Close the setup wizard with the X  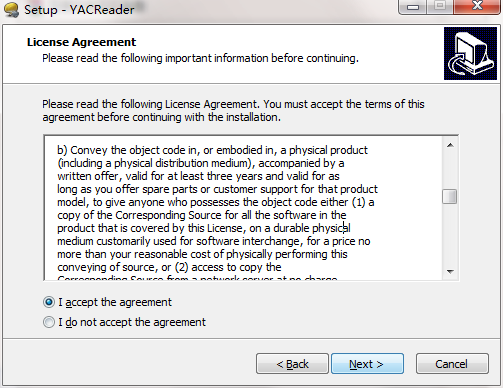pyautogui.click(x=477, y=7)
